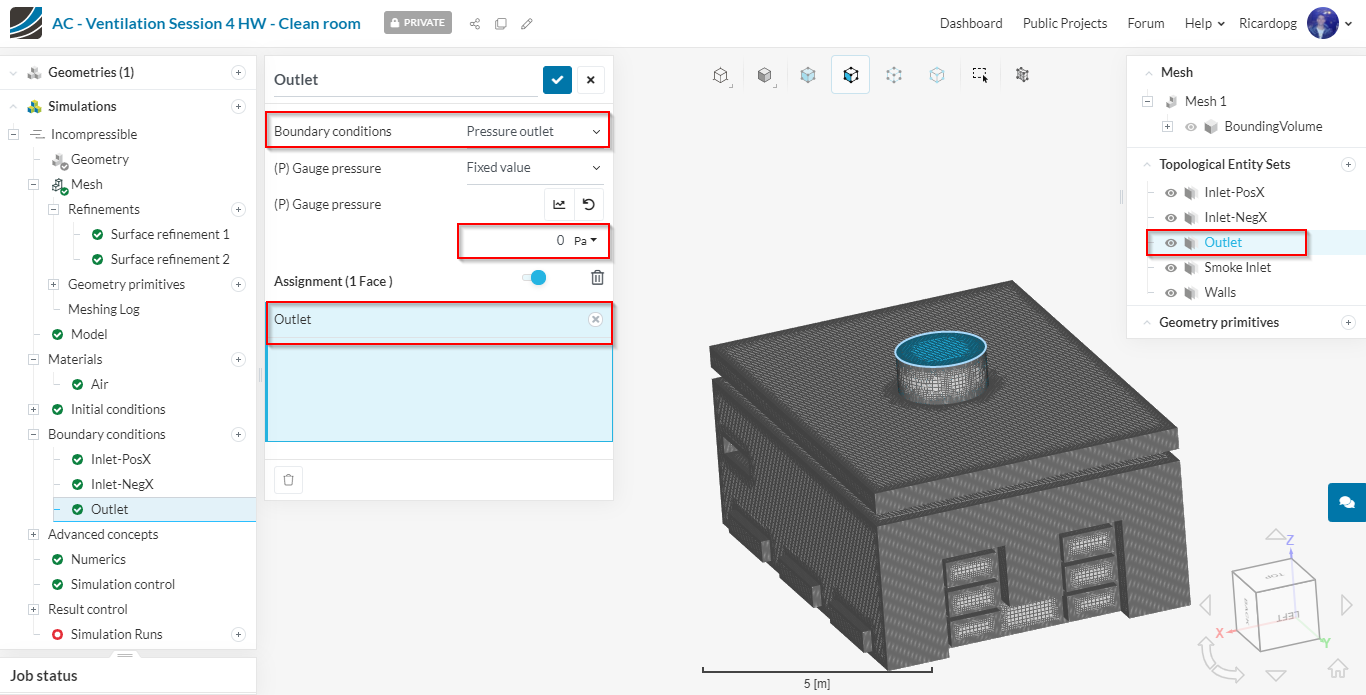1366x695 pixels.
Task: Clear the assignment list with trash icon
Action: 597,278
